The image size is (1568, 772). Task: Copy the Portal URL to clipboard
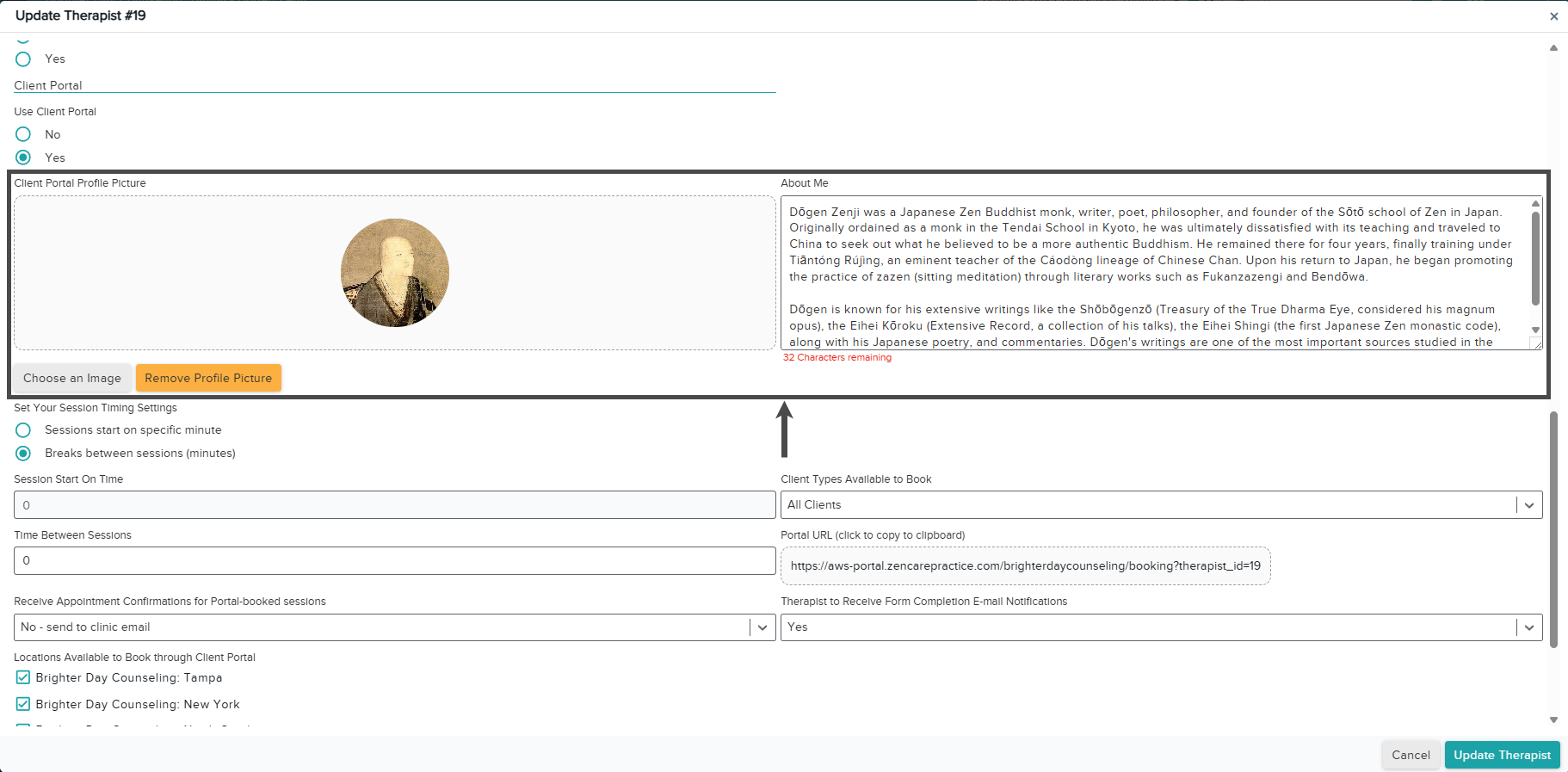[1026, 565]
